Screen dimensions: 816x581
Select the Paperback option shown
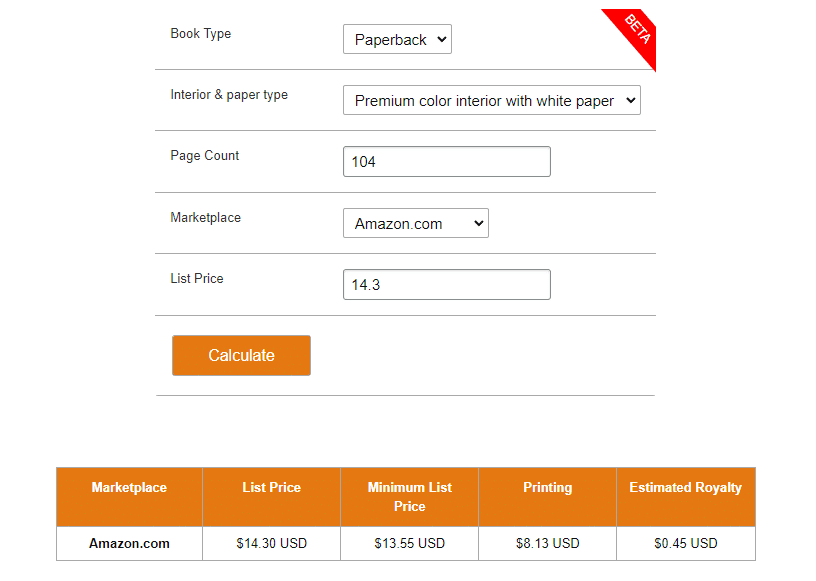[380, 39]
